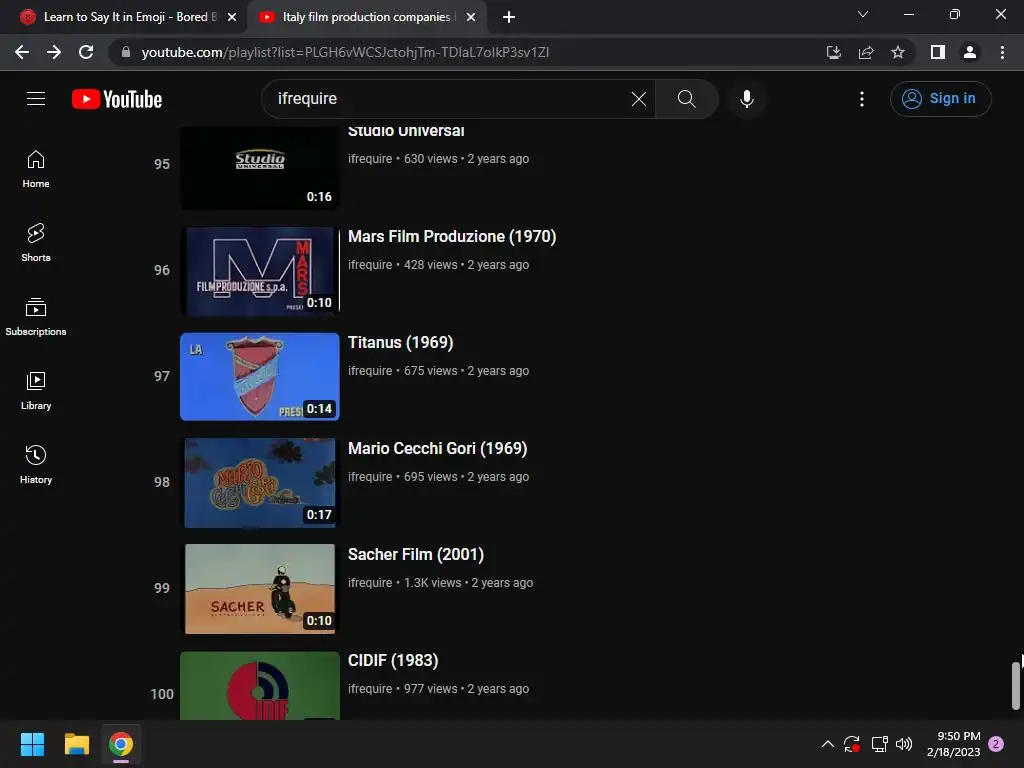Open Chrome three-dot menu
Image resolution: width=1024 pixels, height=768 pixels.
[1002, 52]
